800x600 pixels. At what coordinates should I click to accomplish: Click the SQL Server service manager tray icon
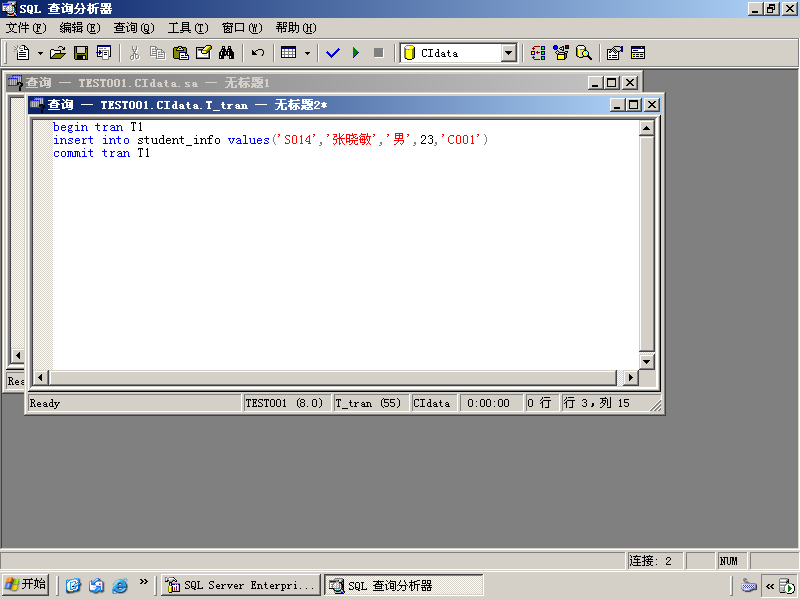(x=787, y=586)
